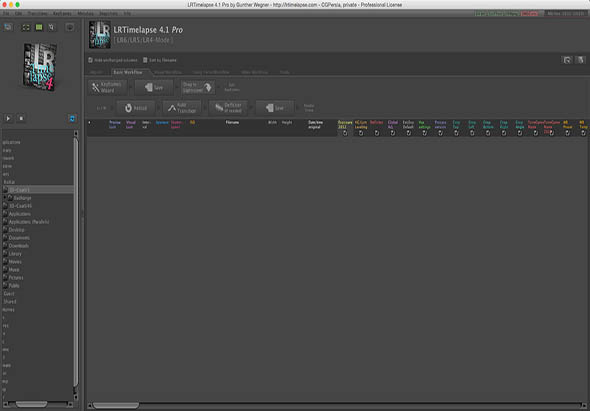This screenshot has width=590, height=411.
Task: Click the Auto Transition button
Action: [x=182, y=108]
